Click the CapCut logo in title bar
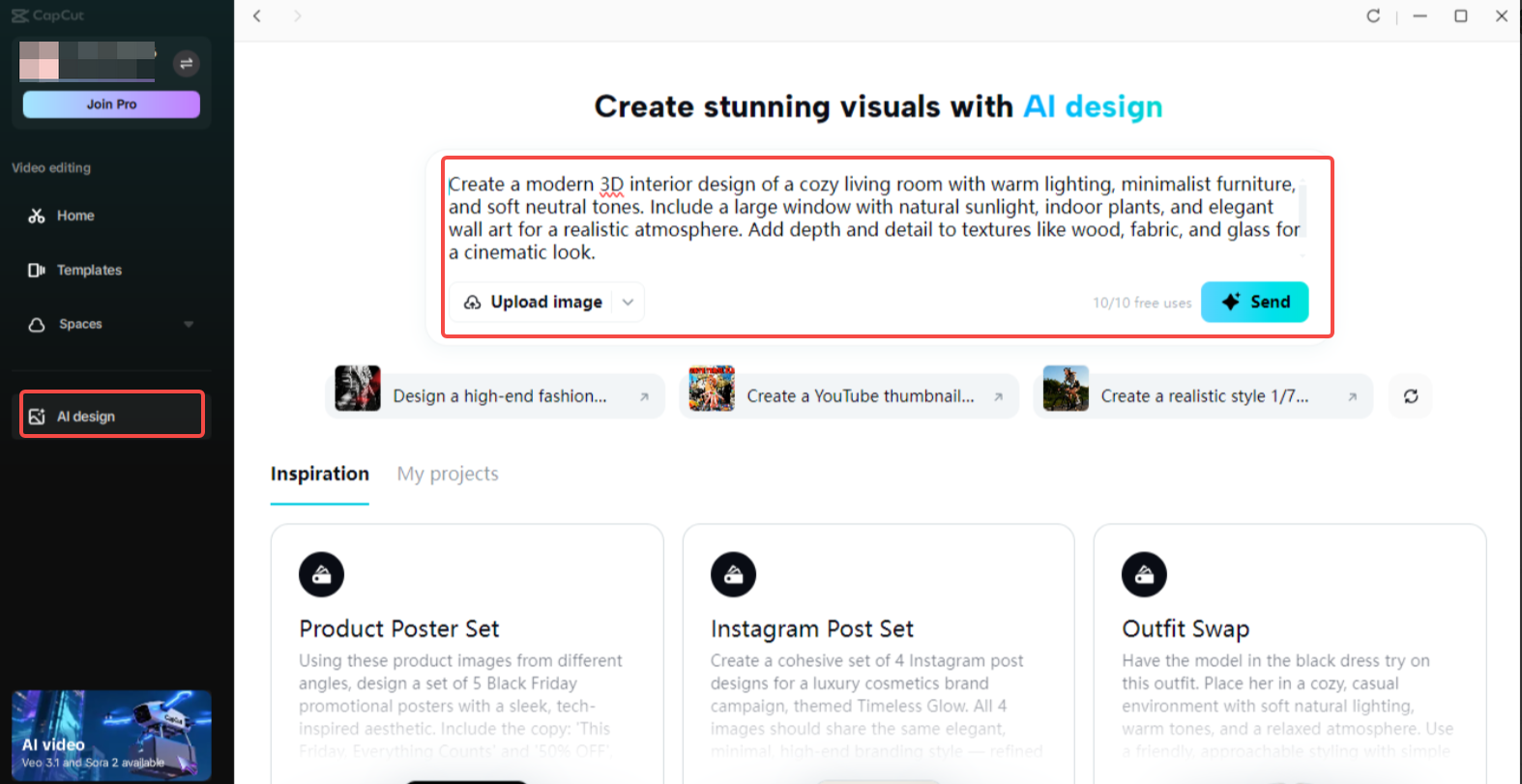Image resolution: width=1522 pixels, height=784 pixels. tap(47, 15)
